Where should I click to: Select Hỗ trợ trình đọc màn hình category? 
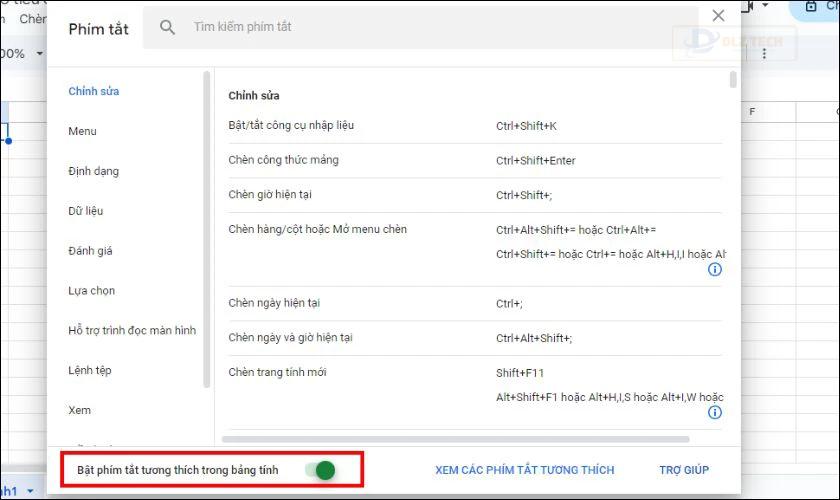132,330
